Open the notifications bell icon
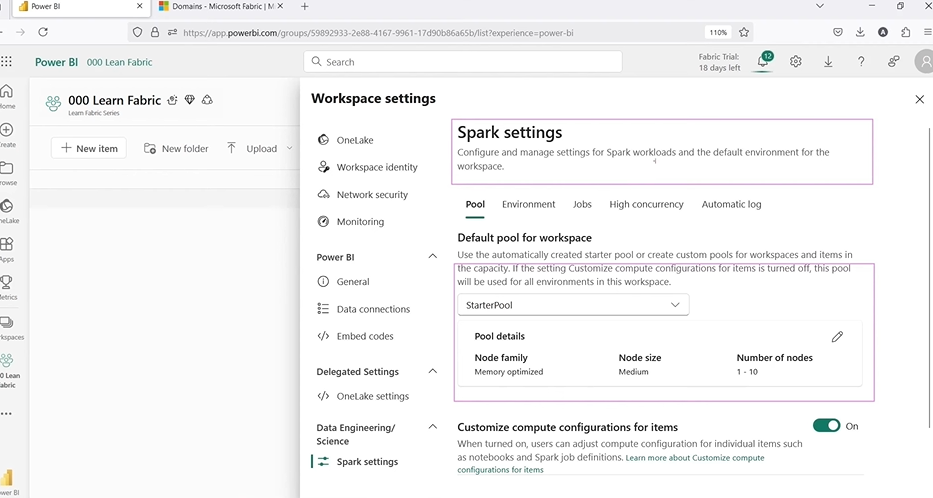 pos(763,61)
